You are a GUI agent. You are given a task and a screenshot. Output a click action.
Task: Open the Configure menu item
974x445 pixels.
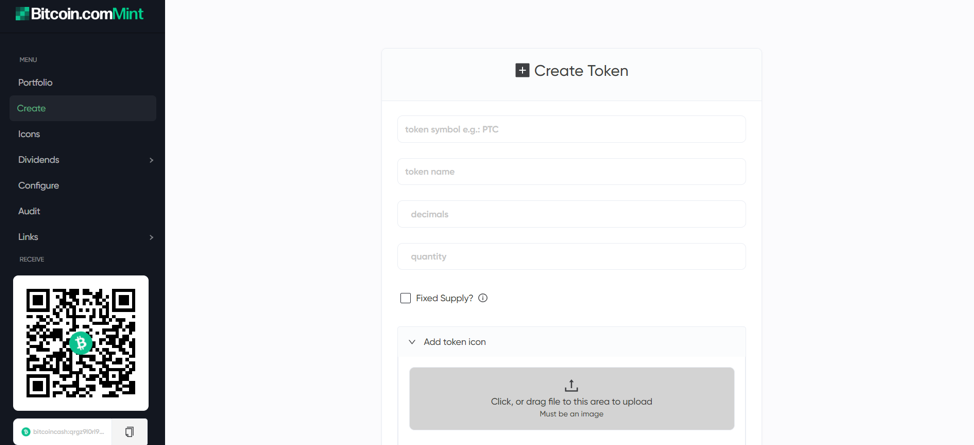[38, 186]
